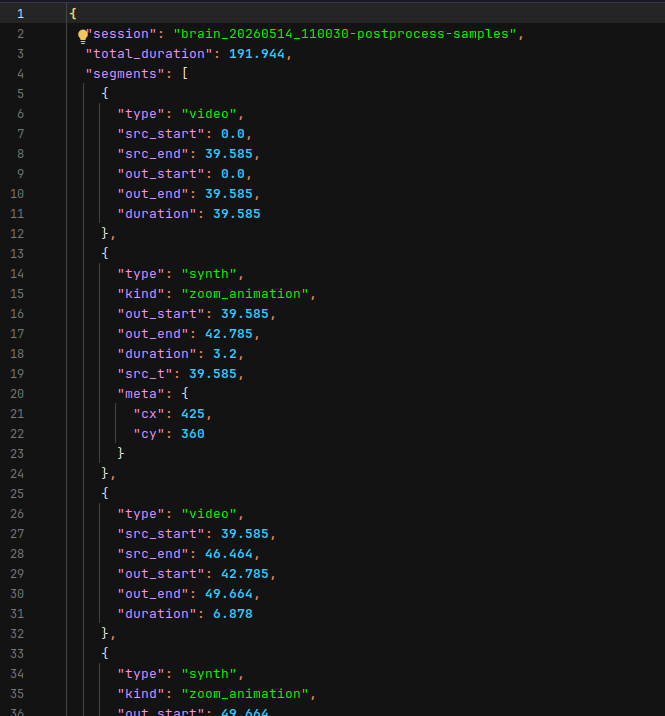665x716 pixels.
Task: Click src_end value 46.464
Action: pyautogui.click(x=229, y=554)
